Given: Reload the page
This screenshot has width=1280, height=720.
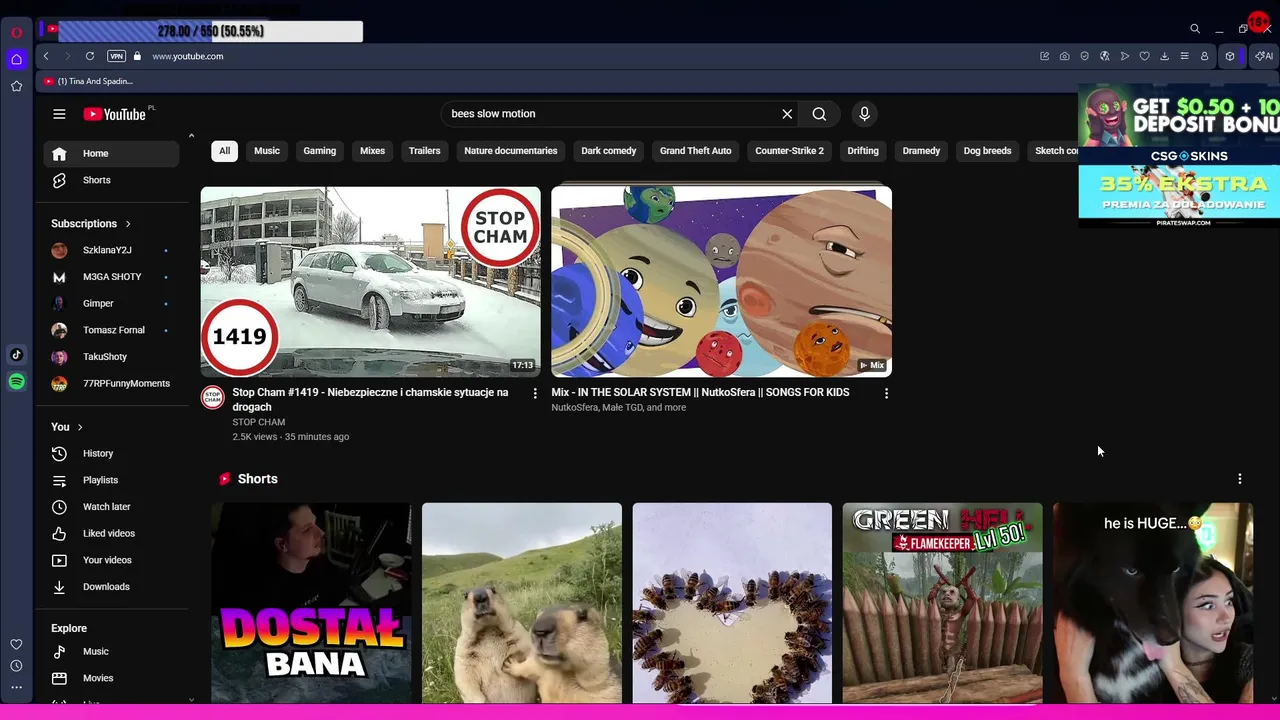Looking at the screenshot, I should pyautogui.click(x=90, y=56).
